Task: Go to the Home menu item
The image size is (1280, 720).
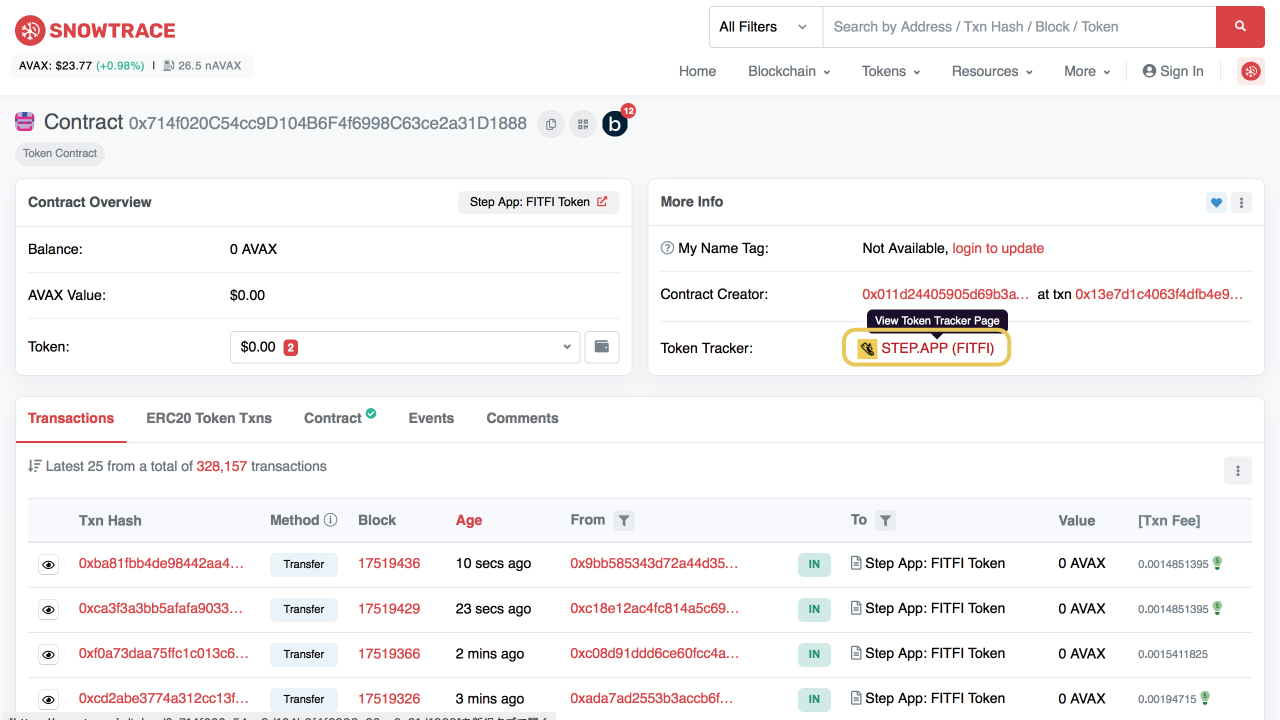Action: (697, 71)
